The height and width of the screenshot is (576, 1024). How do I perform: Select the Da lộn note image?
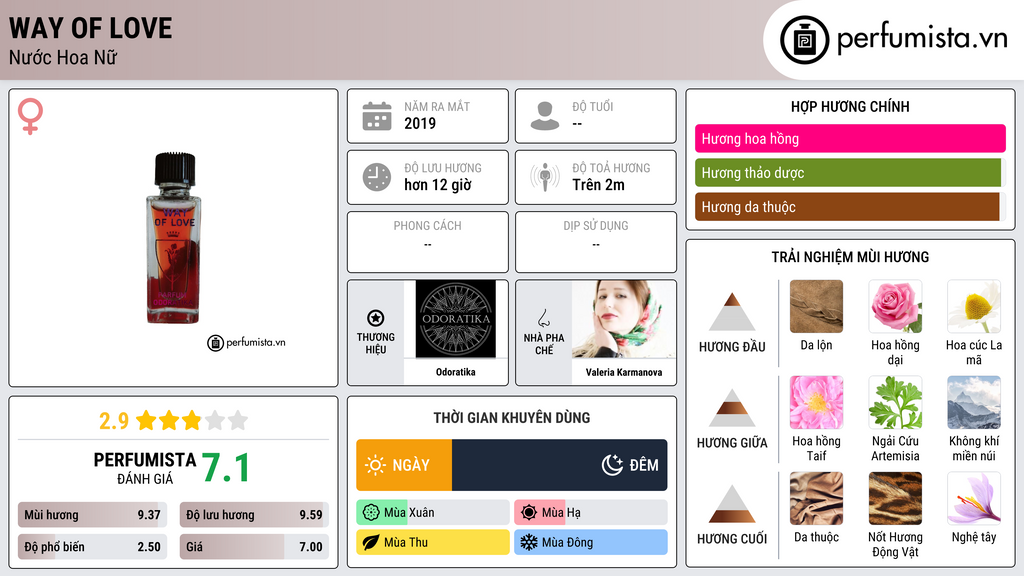(816, 306)
